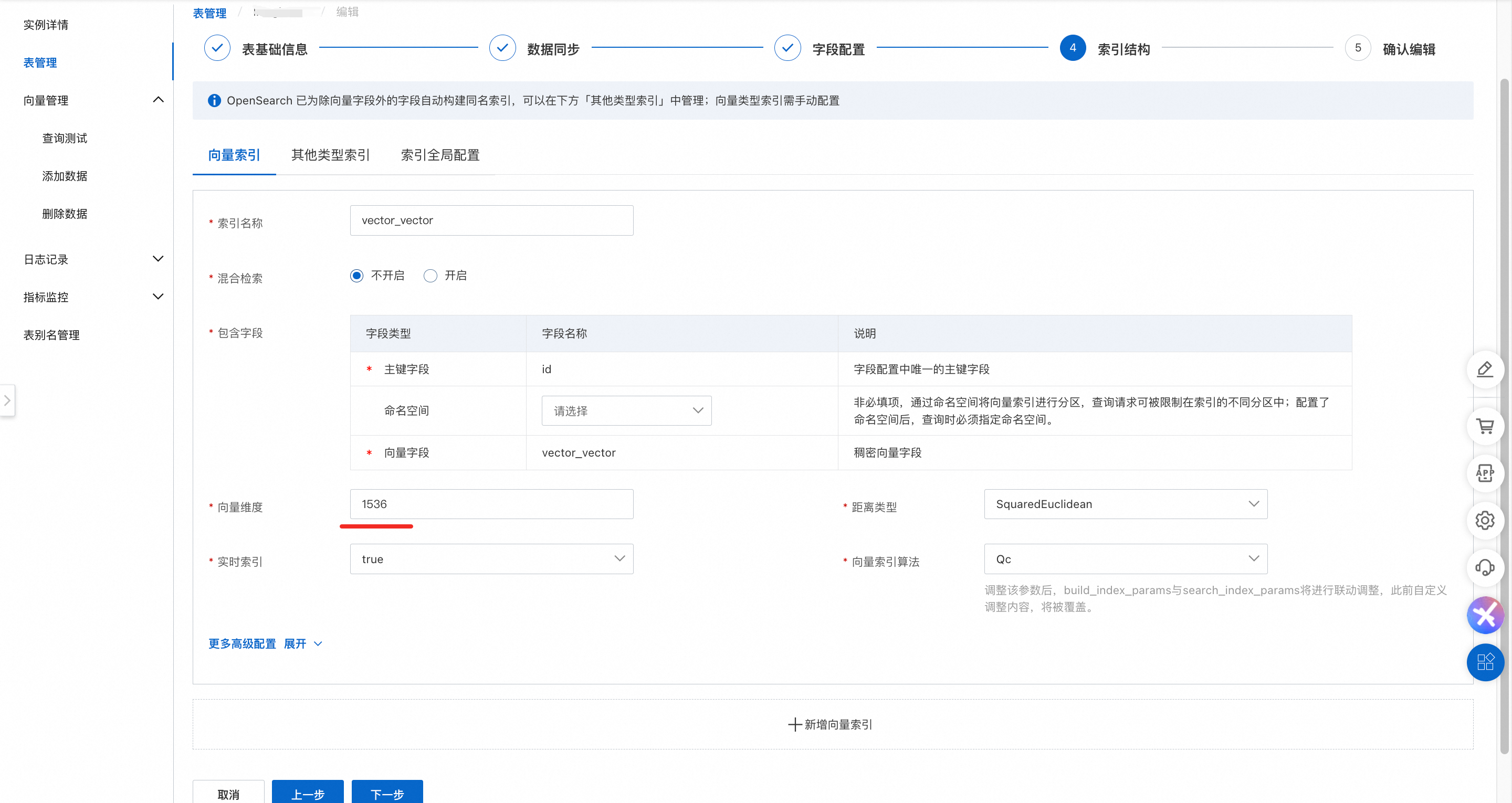Click the 编辑 breadcrumb text

348,12
